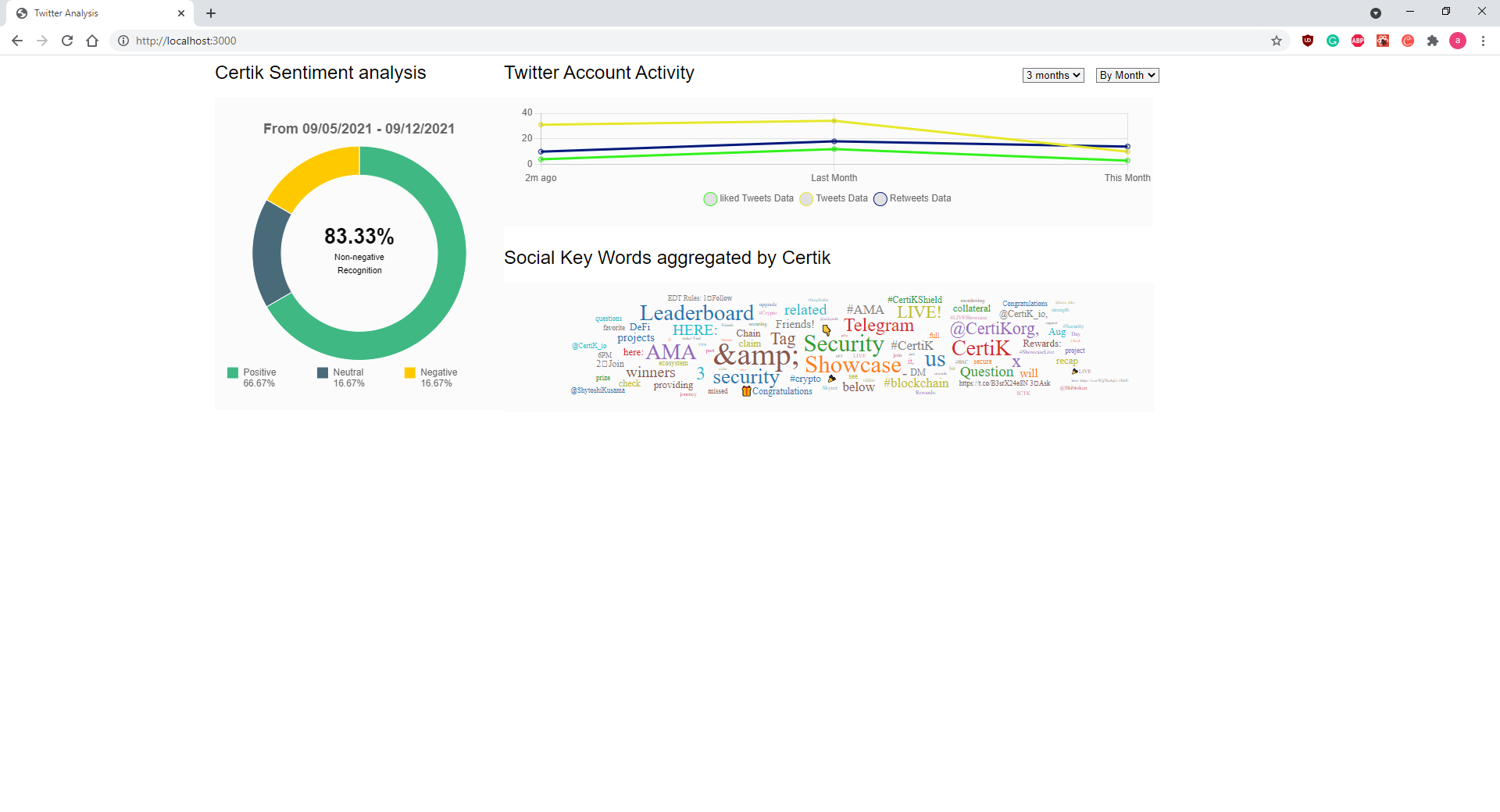Image resolution: width=1500 pixels, height=812 pixels.
Task: View site information icon in address bar
Action: [x=123, y=41]
